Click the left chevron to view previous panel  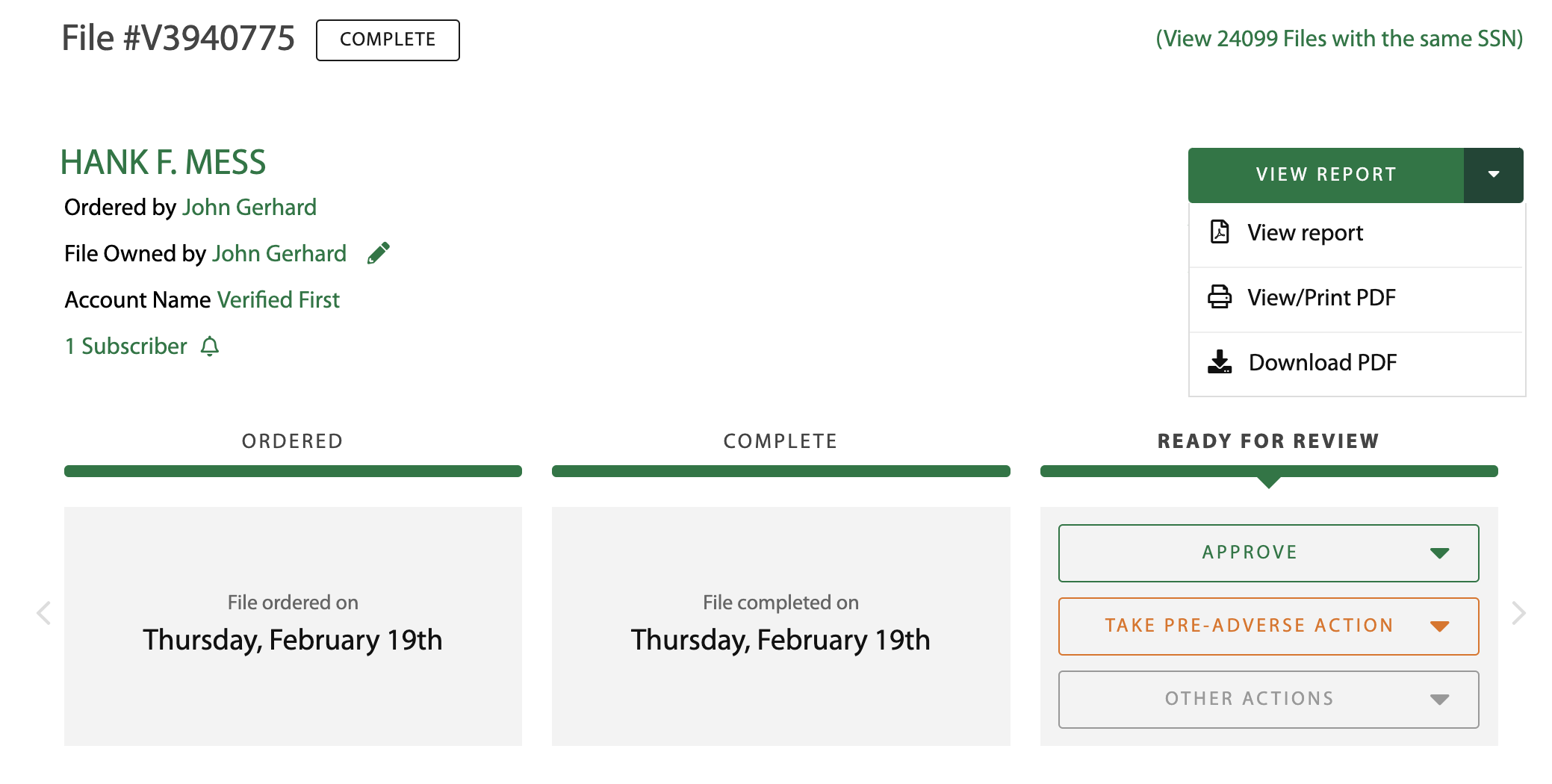click(44, 612)
